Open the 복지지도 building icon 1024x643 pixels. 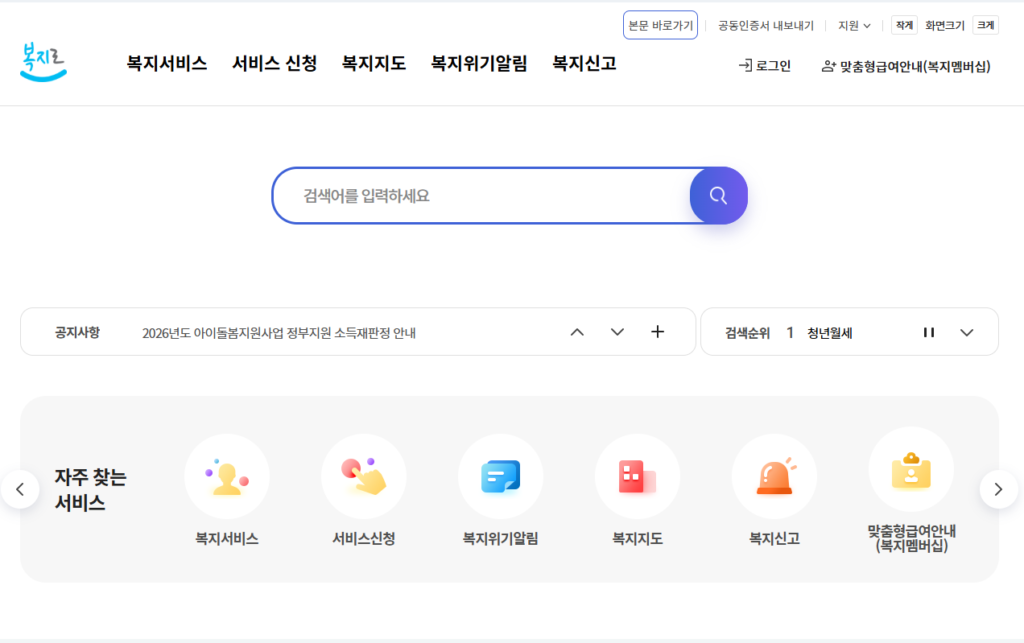pos(637,477)
